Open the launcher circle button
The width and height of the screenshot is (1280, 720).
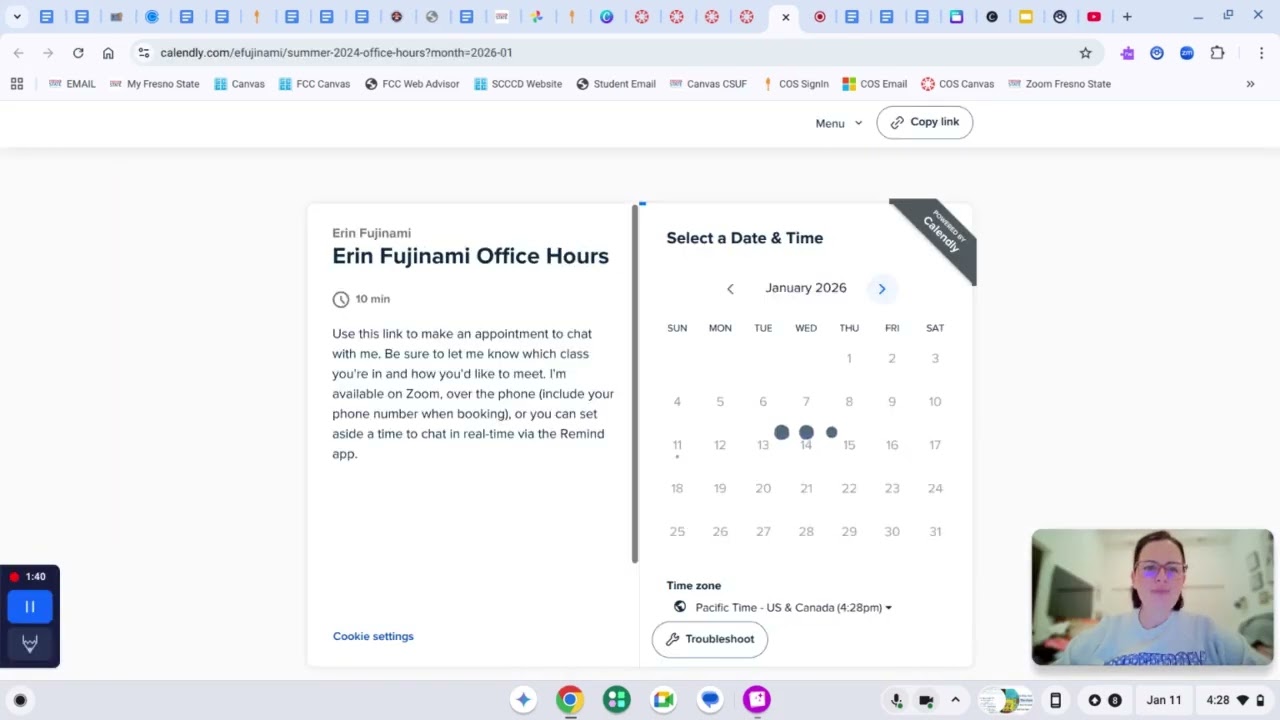point(20,700)
